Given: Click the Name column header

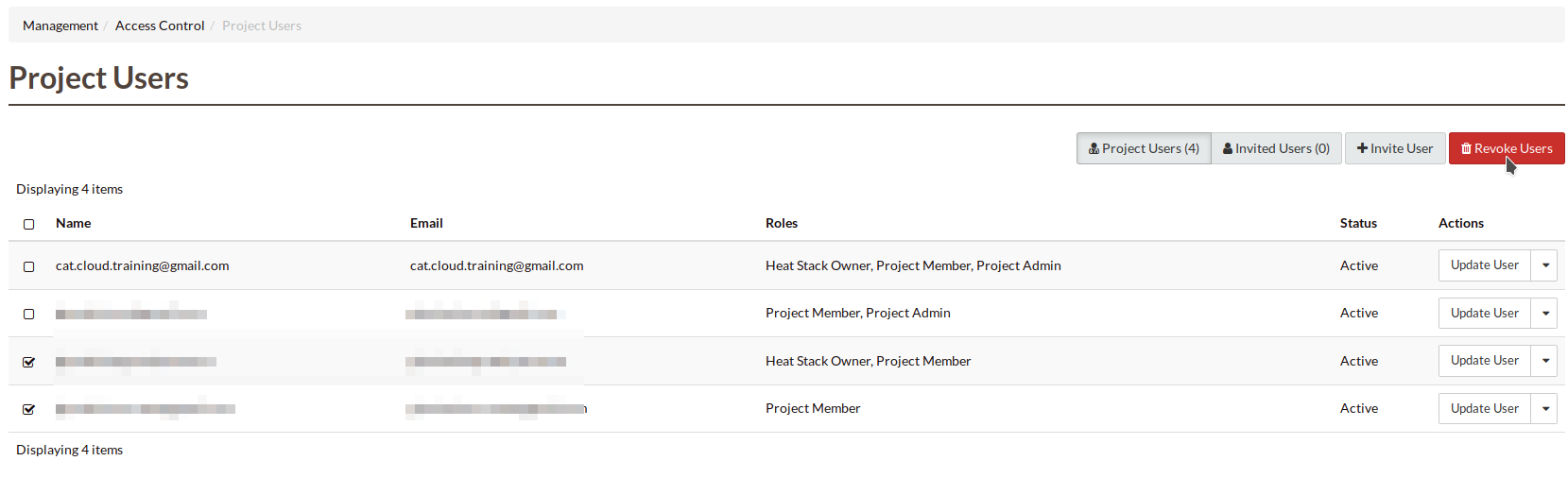Looking at the screenshot, I should pyautogui.click(x=74, y=223).
